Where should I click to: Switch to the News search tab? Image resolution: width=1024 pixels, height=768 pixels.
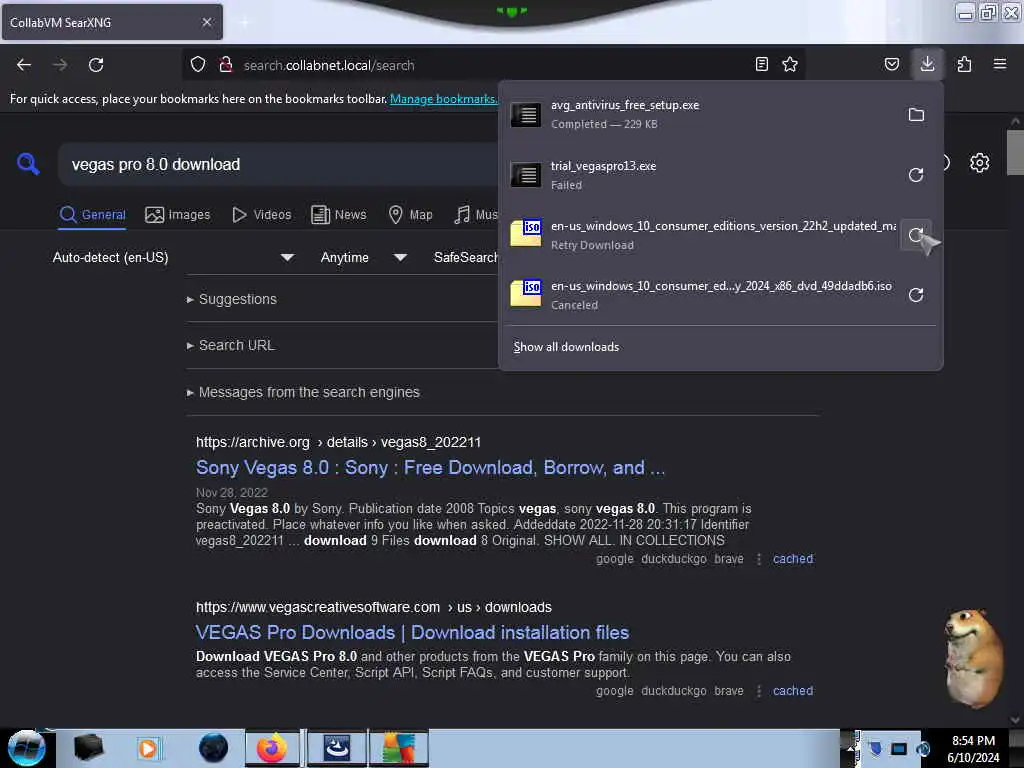pyautogui.click(x=338, y=215)
